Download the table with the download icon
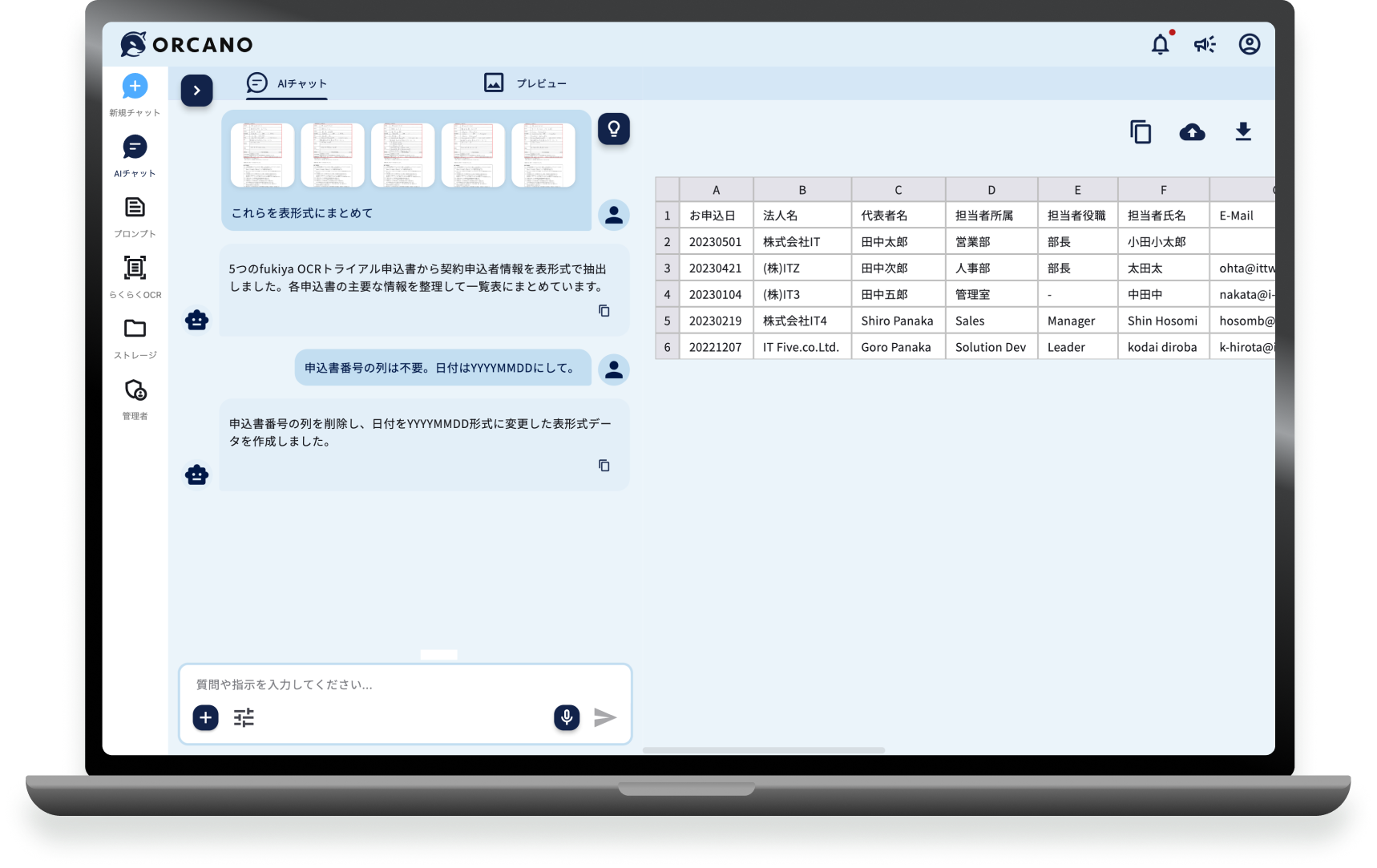The image size is (1377, 868). pyautogui.click(x=1242, y=131)
